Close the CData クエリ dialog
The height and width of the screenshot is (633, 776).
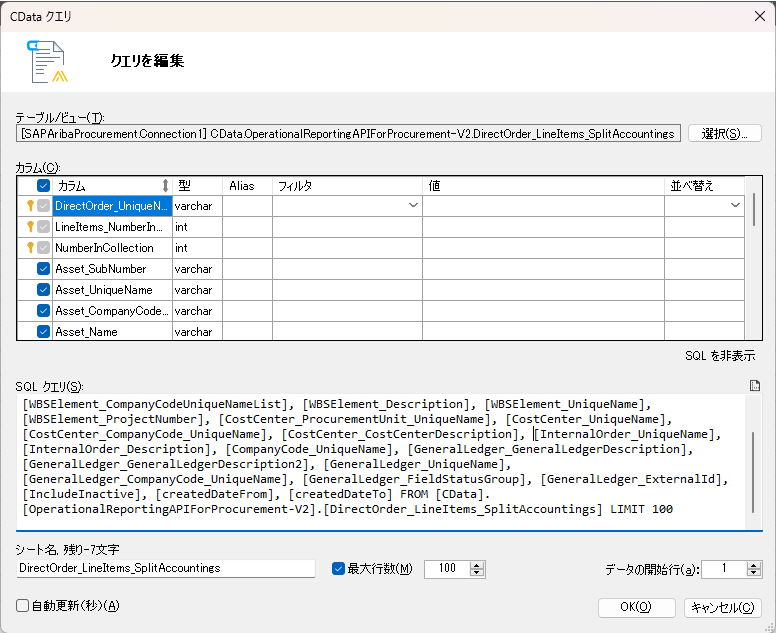click(760, 16)
